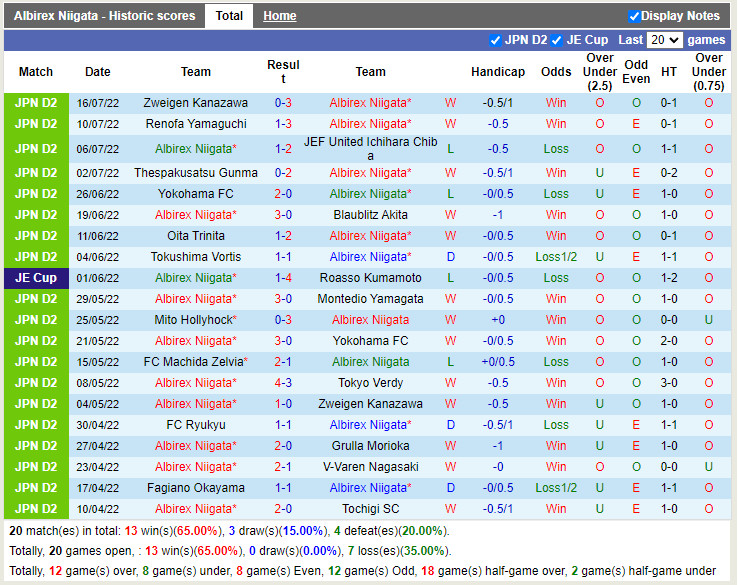The height and width of the screenshot is (585, 738).
Task: Click Albirex Niigata in 19/06/22 row
Action: click(196, 215)
